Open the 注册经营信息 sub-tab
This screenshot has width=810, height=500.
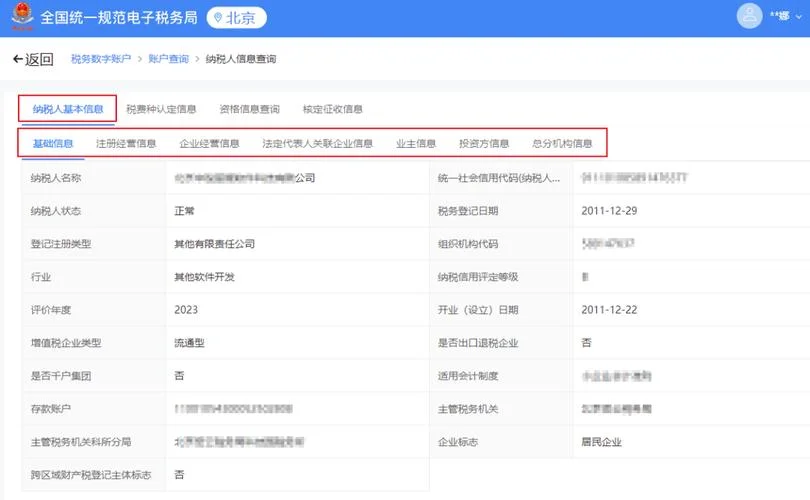pos(126,144)
